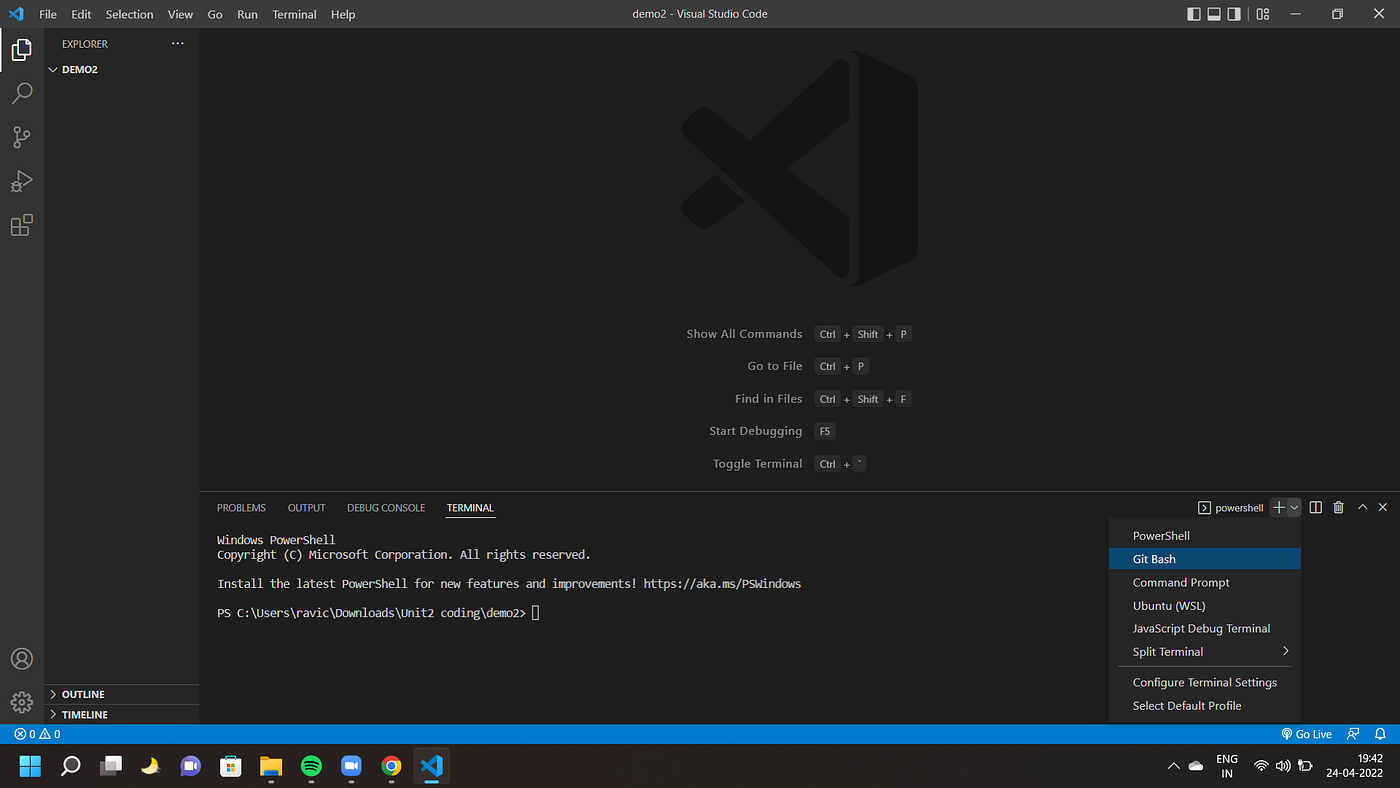1400x788 pixels.
Task: Open the File menu
Action: (x=48, y=14)
